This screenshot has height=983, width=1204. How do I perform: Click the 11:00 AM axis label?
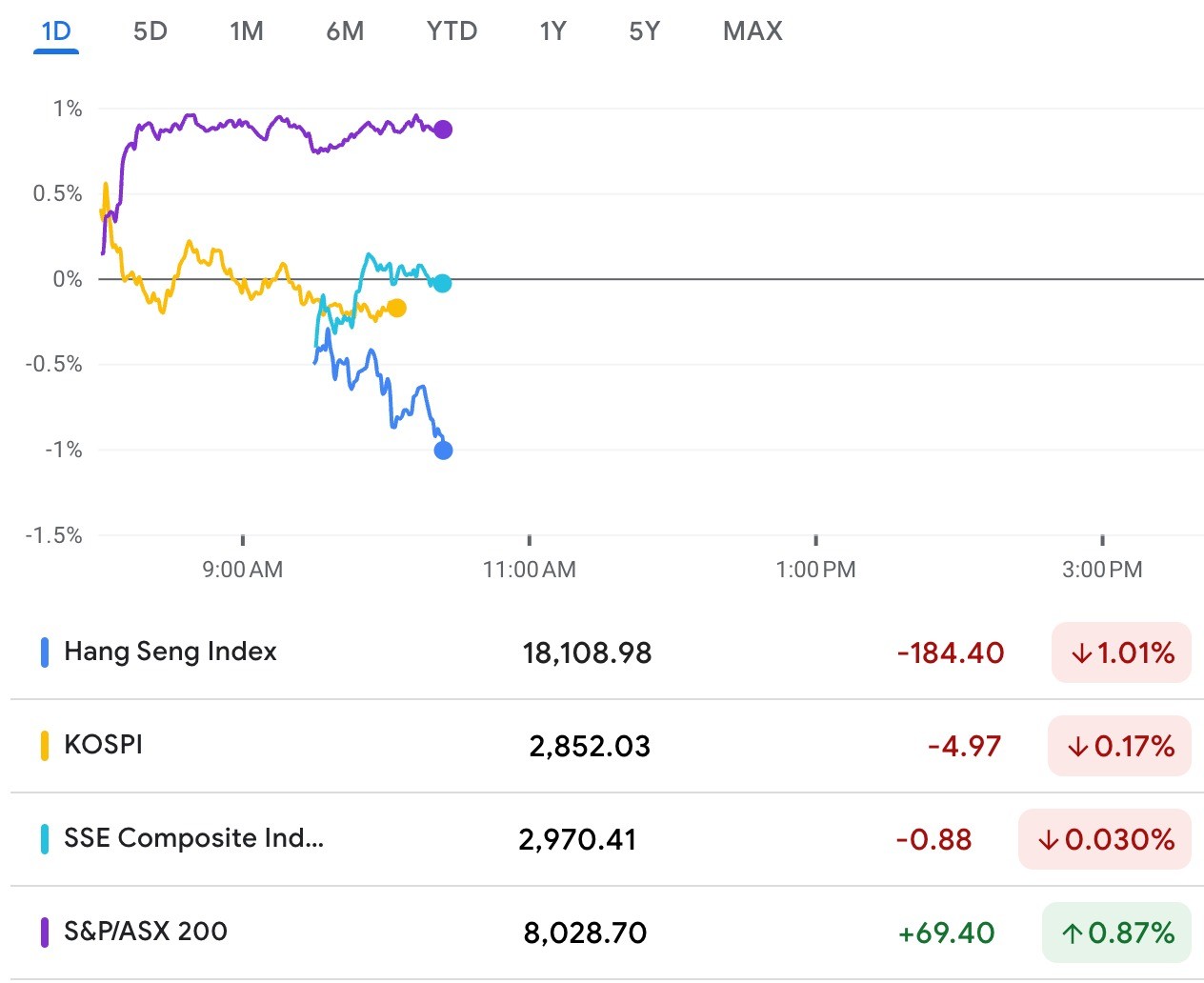(x=530, y=570)
